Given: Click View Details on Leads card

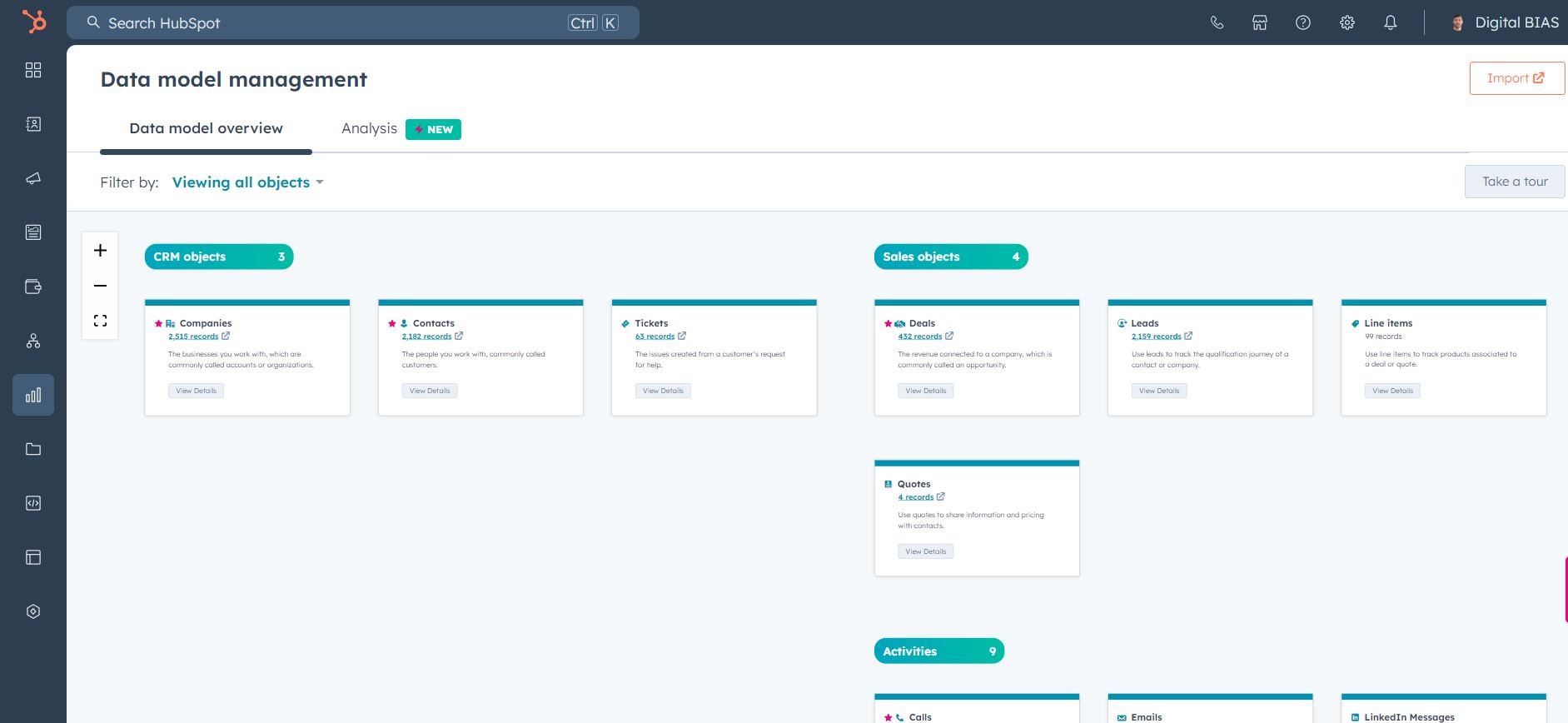Looking at the screenshot, I should click(1159, 391).
